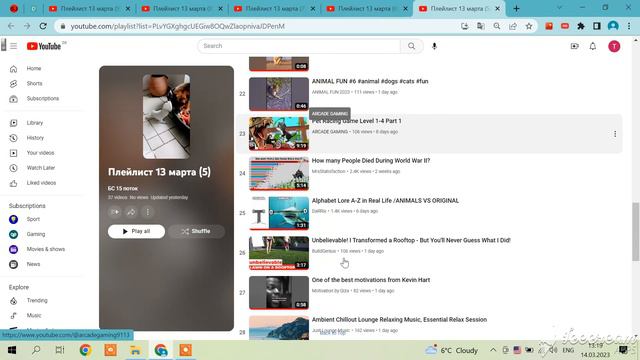The image size is (640, 360).
Task: Open browser extensions puzzle icon
Action: (580, 26)
